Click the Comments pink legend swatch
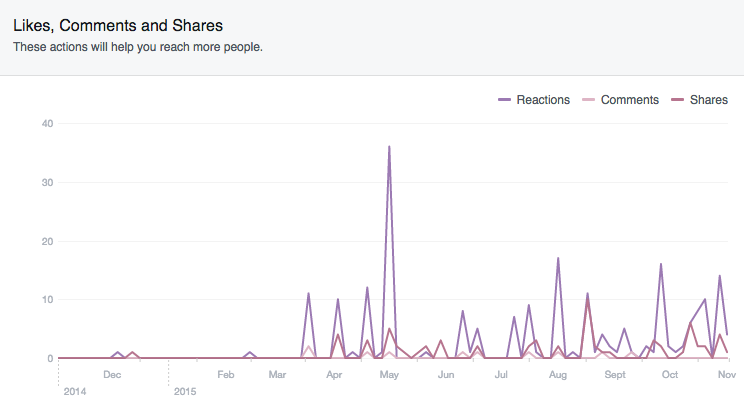This screenshot has height=402, width=744. click(588, 100)
